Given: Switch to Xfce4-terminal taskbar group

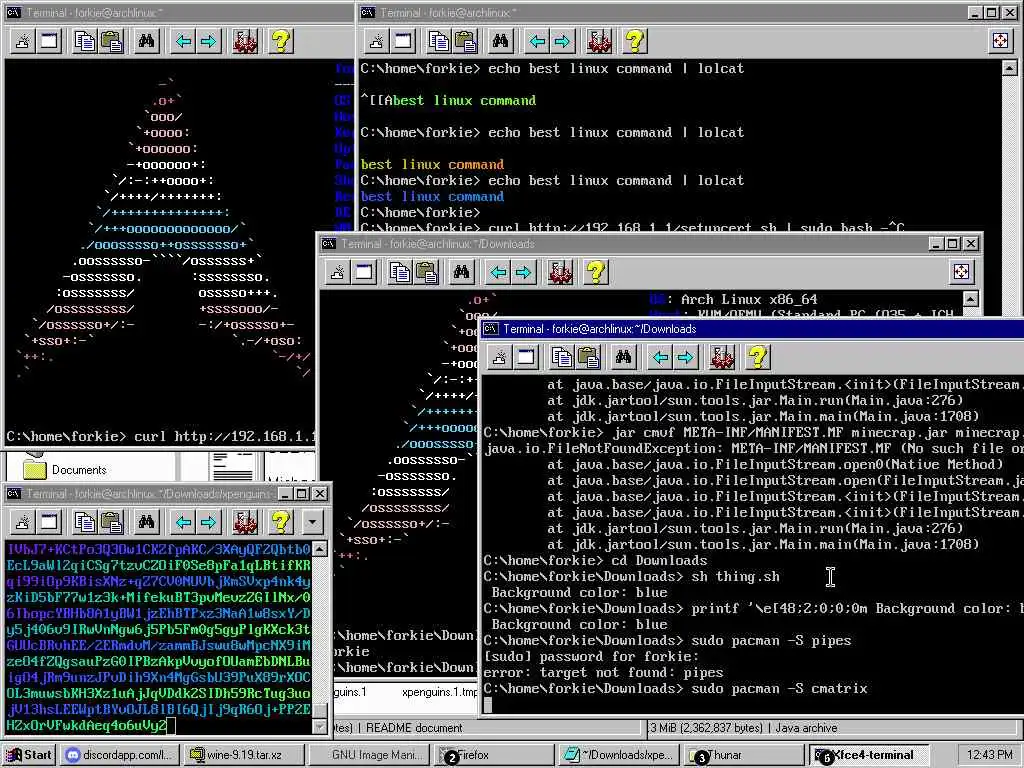Looking at the screenshot, I should (869, 755).
